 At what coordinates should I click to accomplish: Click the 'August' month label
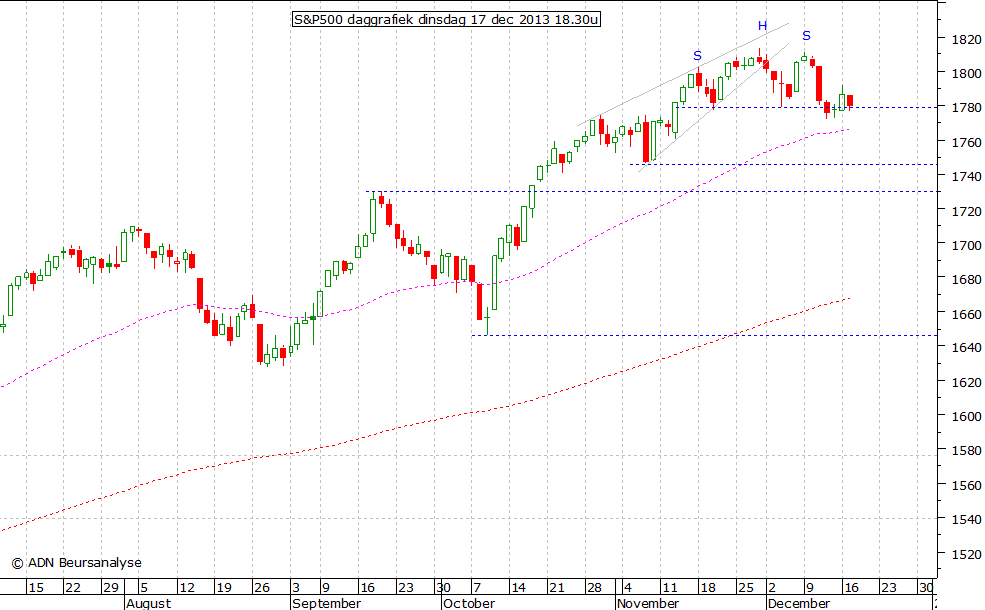click(x=149, y=603)
